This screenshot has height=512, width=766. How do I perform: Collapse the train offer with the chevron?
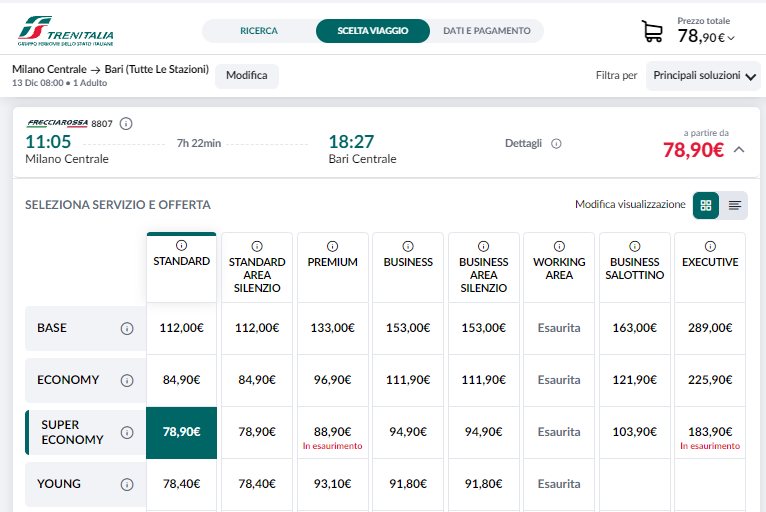coord(739,149)
